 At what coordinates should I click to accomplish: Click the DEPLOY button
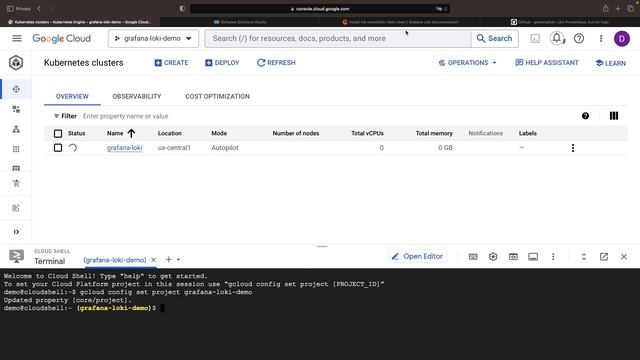click(222, 62)
